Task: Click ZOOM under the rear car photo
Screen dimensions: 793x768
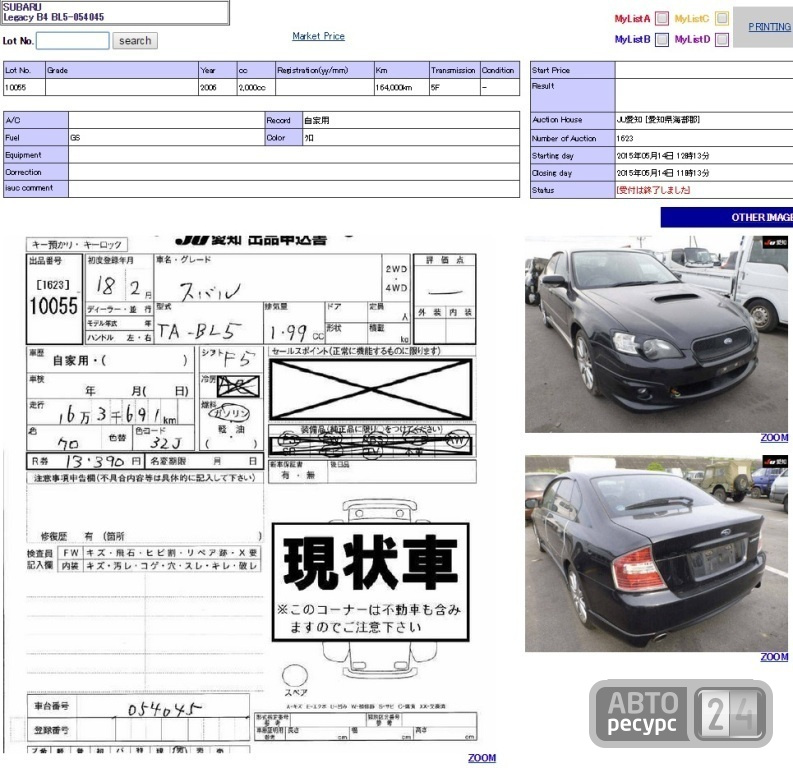Action: pos(774,657)
